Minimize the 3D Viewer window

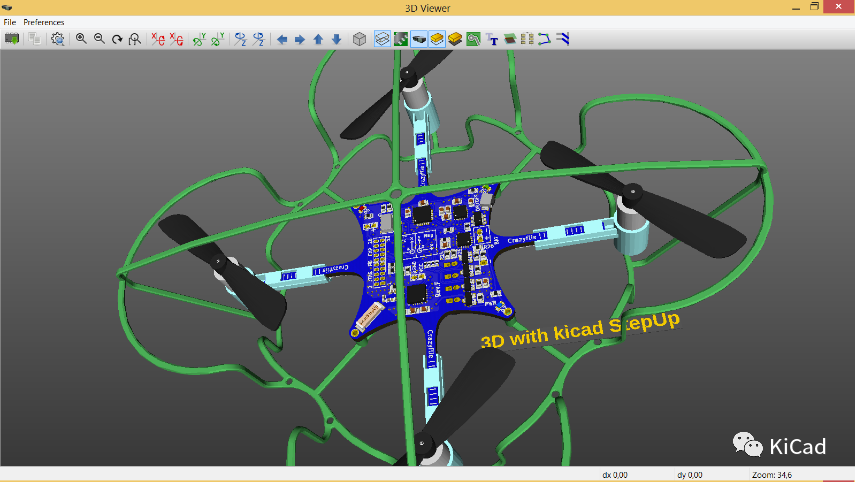coord(796,8)
